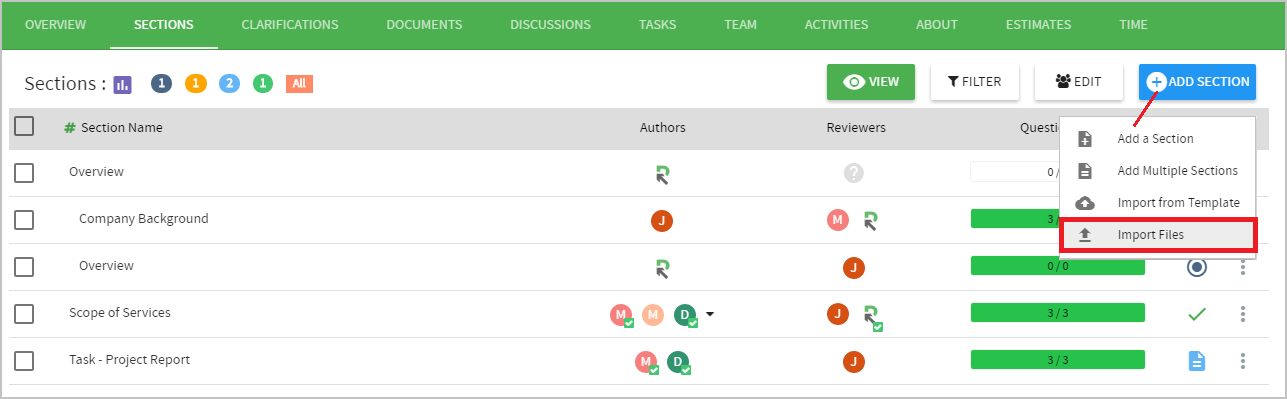1287x399 pixels.
Task: Check the Scope of Services row checkbox
Action: point(24,314)
